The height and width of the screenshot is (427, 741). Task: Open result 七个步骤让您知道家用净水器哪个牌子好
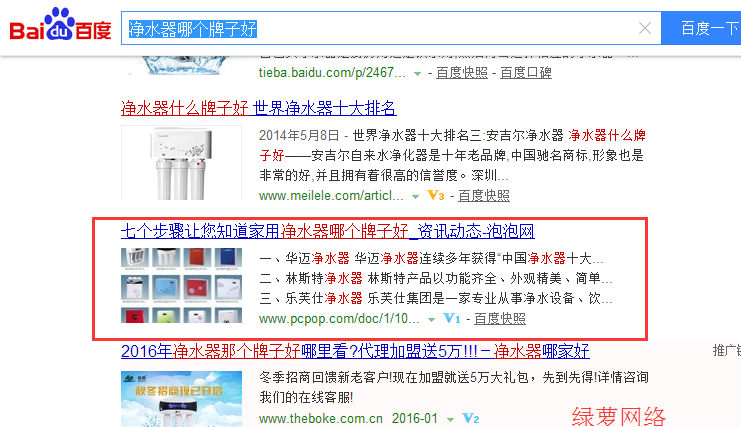[327, 231]
